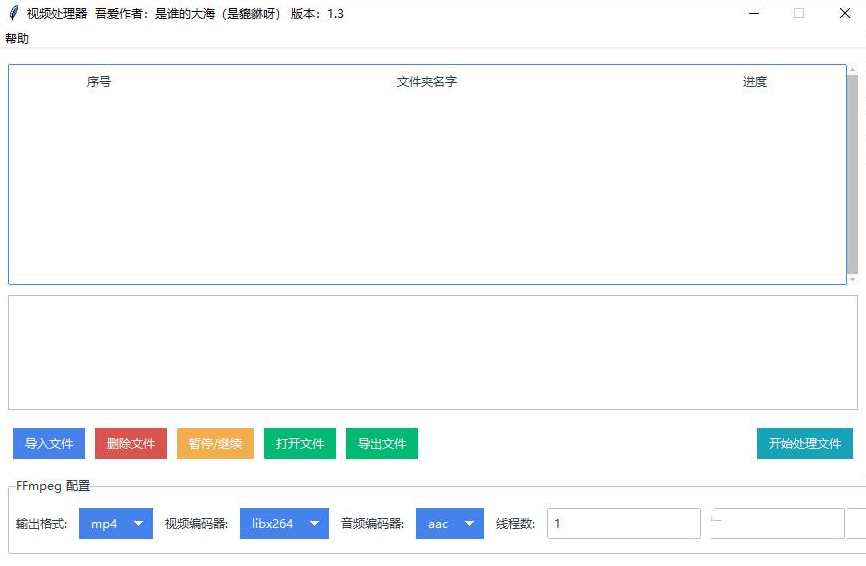This screenshot has height=566, width=866.
Task: Click the 输出格式 label
Action: pyautogui.click(x=41, y=523)
